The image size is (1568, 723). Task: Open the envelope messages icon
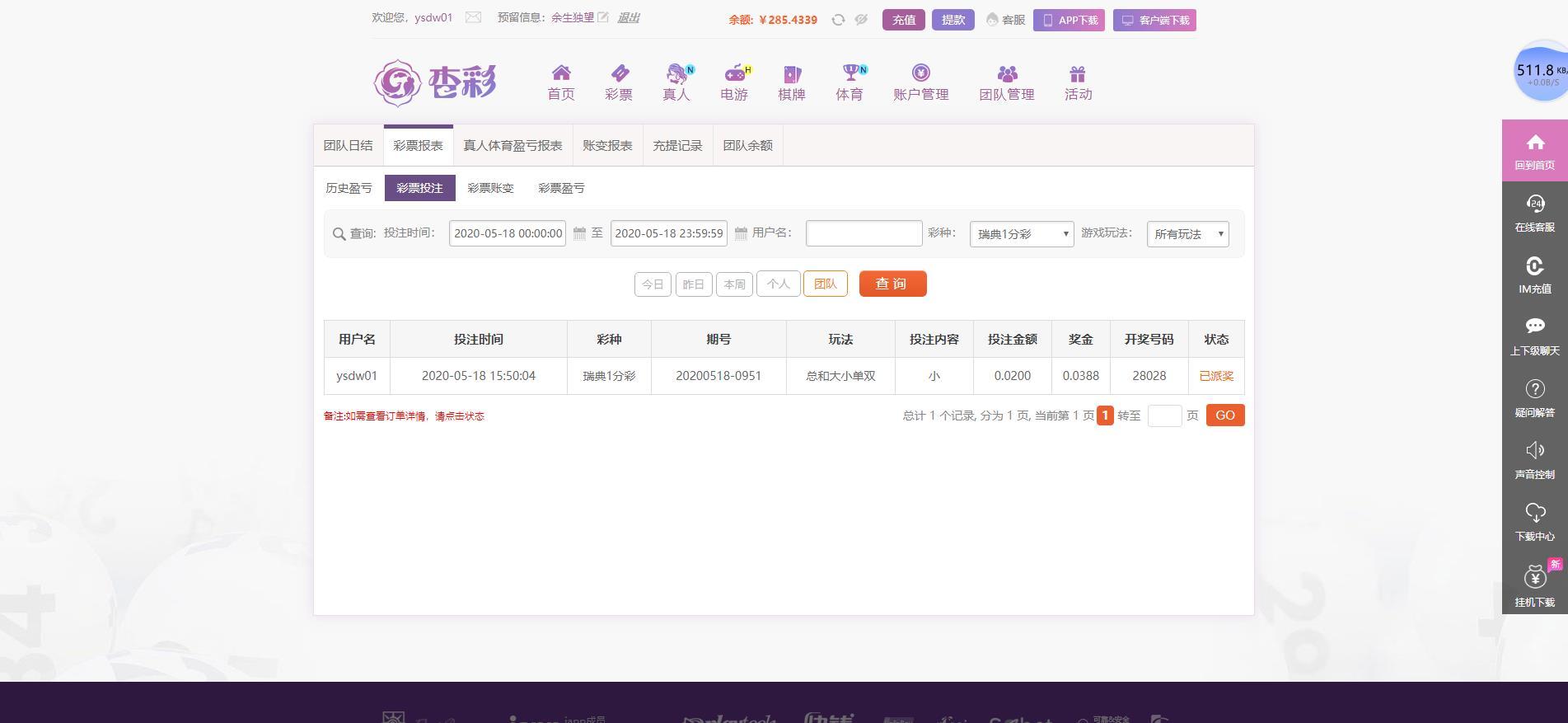point(473,17)
